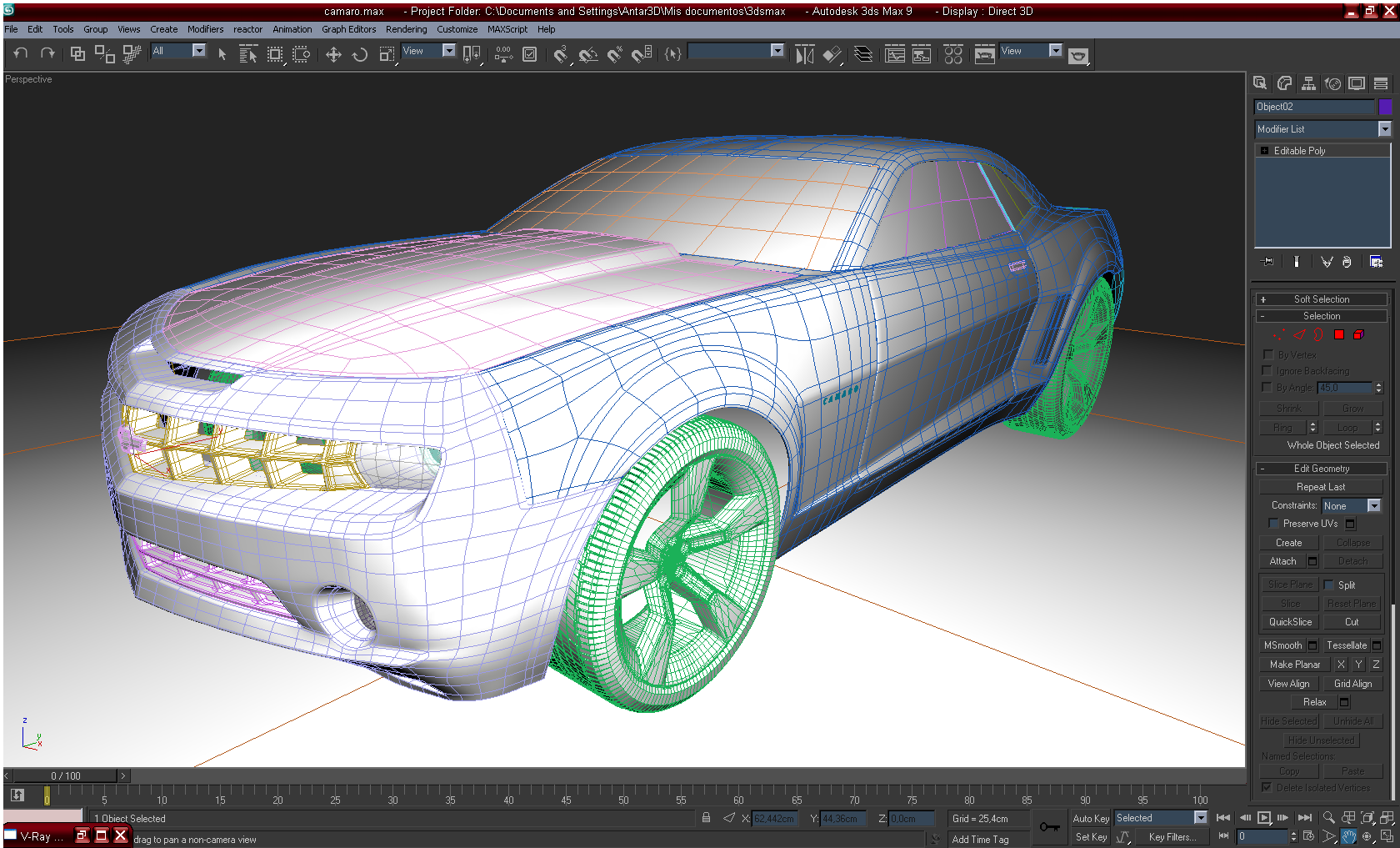Click the QuickSlice button
Viewport: 1400px width, 848px height.
point(1290,622)
